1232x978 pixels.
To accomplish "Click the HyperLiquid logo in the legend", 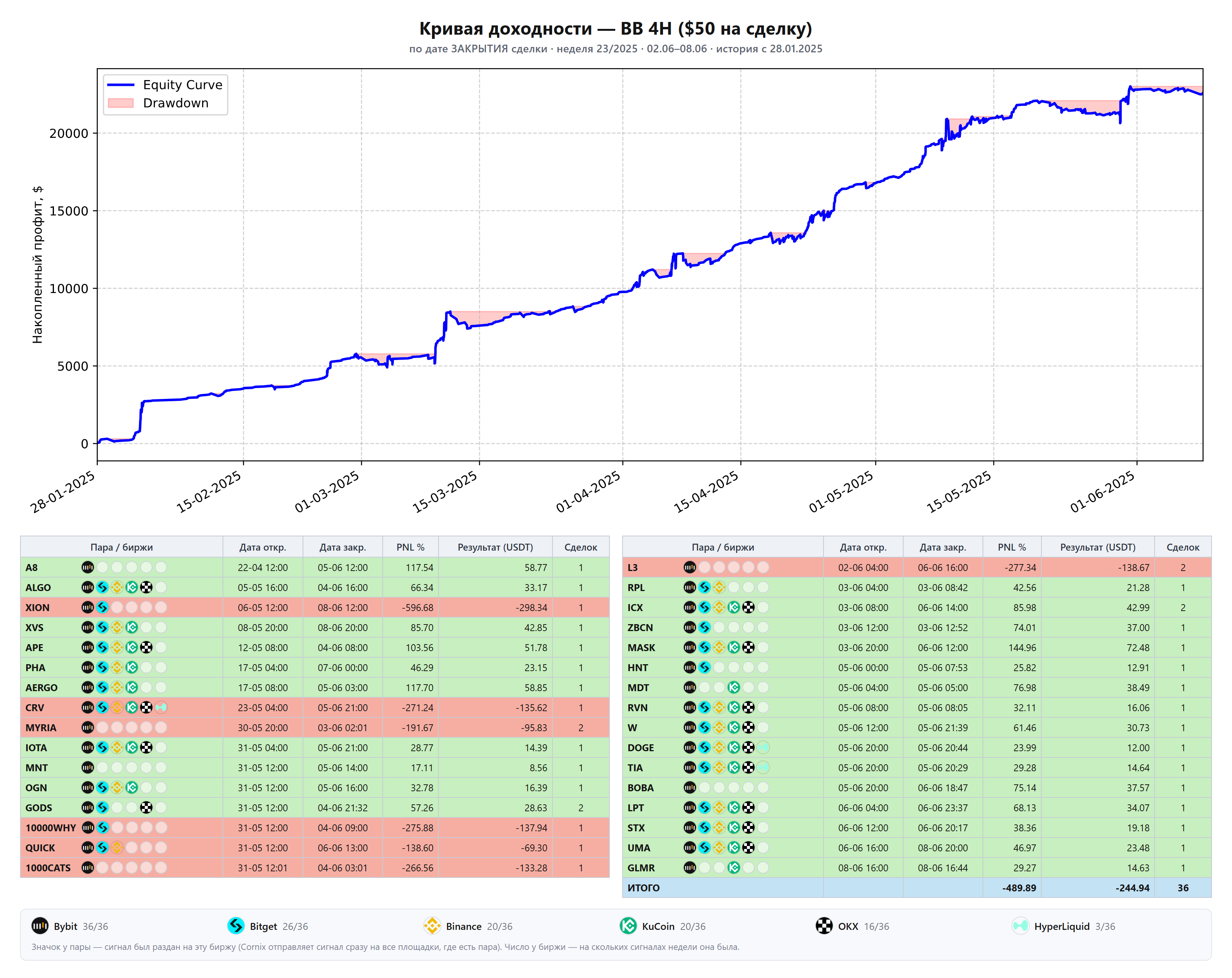I will (1020, 926).
